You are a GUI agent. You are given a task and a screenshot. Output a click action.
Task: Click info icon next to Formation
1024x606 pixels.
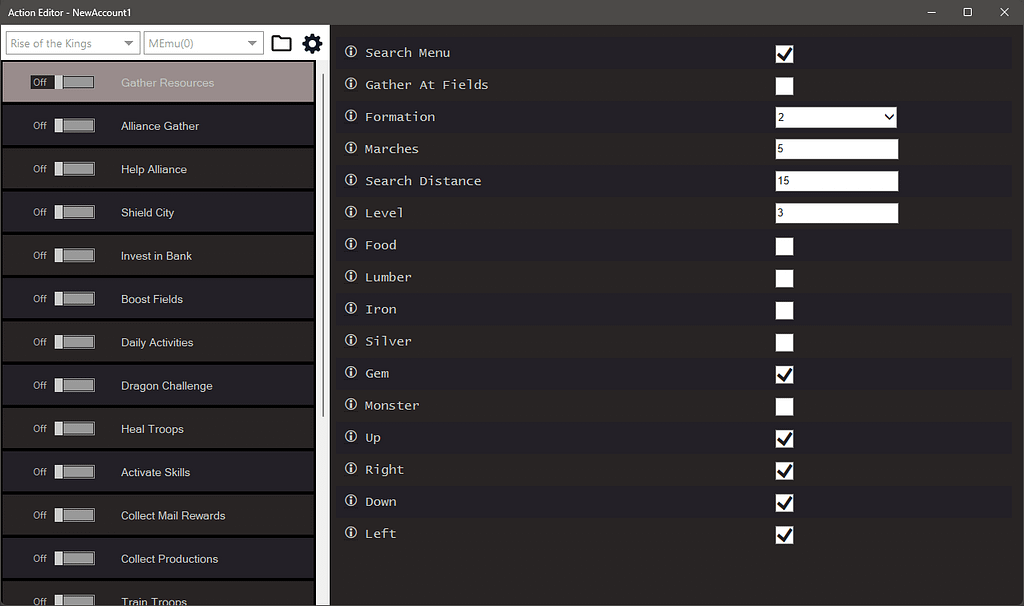351,116
